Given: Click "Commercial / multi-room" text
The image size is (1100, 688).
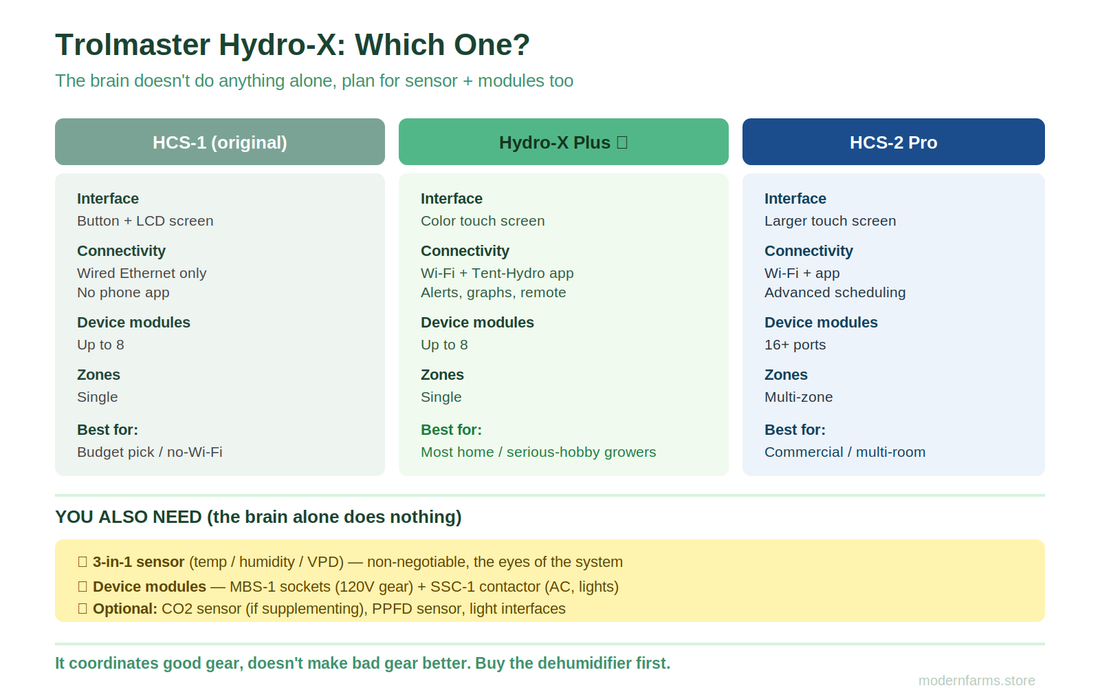Looking at the screenshot, I should coord(845,452).
